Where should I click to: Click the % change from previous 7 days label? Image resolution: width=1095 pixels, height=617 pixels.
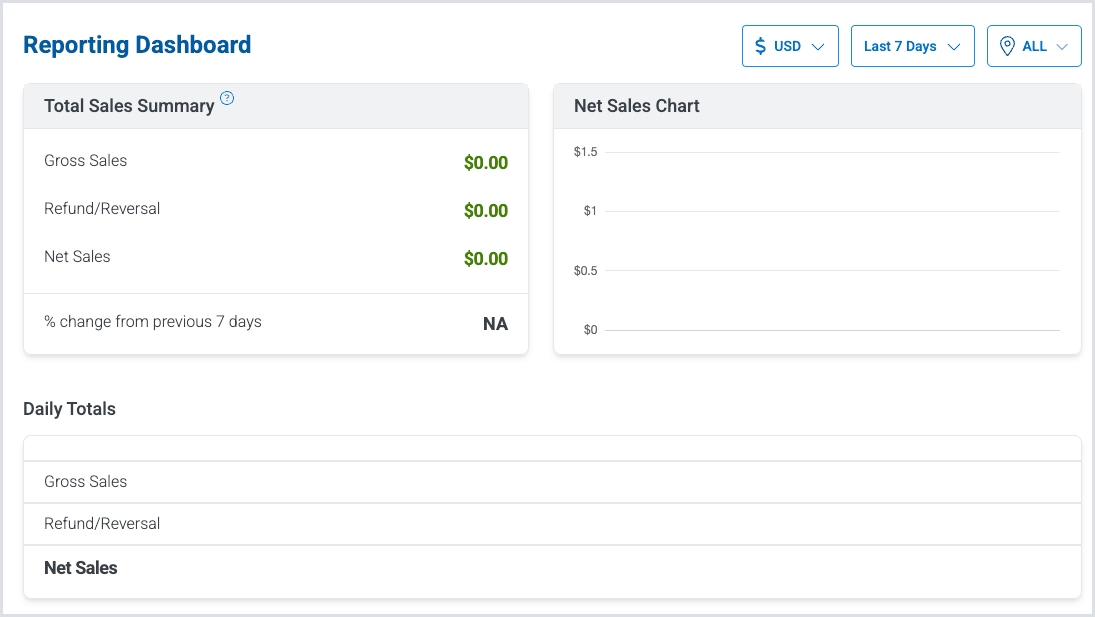(153, 322)
